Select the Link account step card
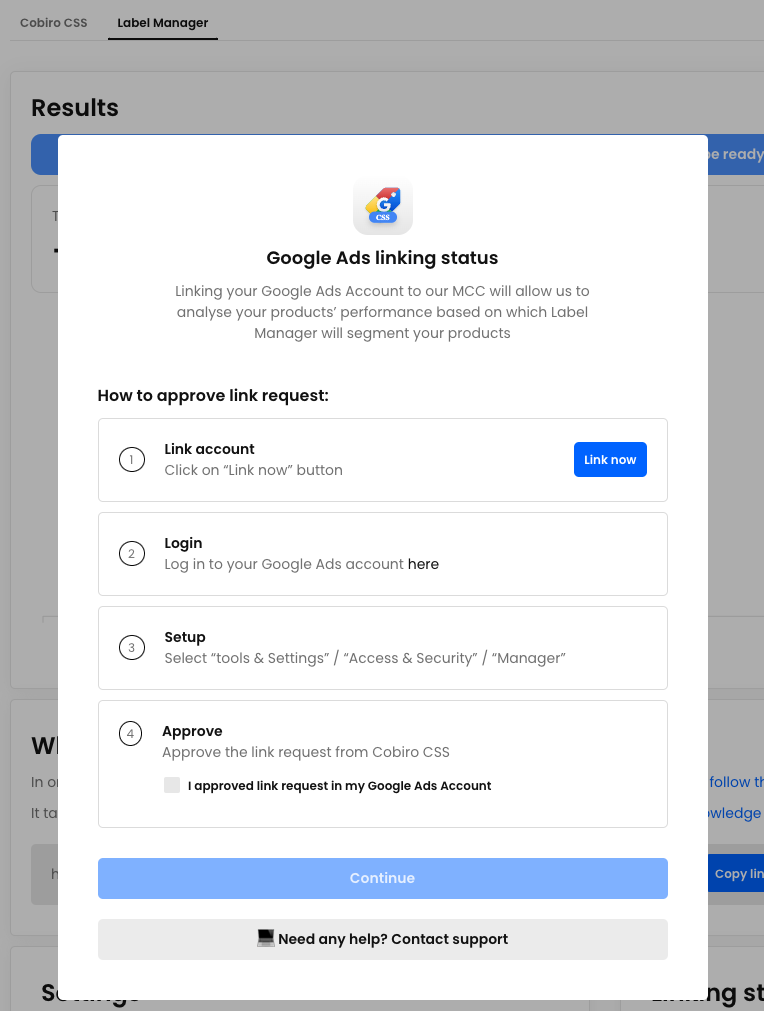 383,460
